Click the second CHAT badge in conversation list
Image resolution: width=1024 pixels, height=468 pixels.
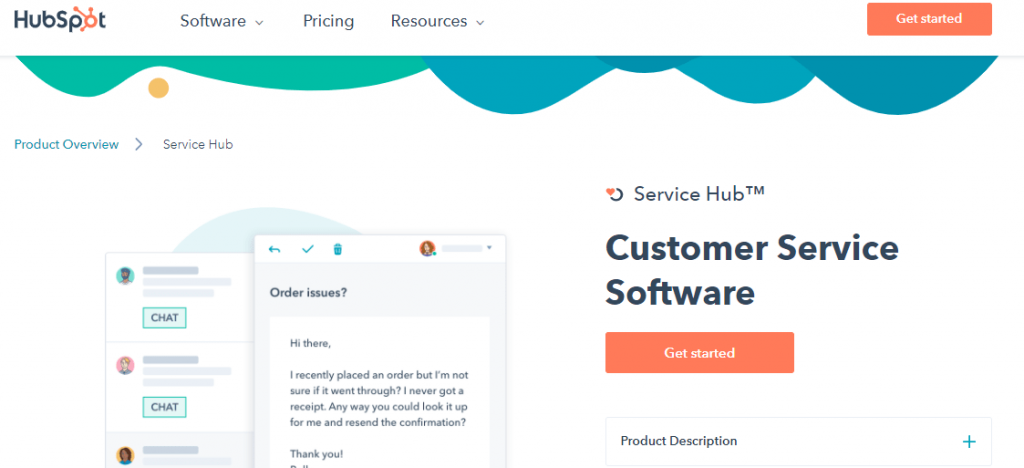click(x=165, y=407)
